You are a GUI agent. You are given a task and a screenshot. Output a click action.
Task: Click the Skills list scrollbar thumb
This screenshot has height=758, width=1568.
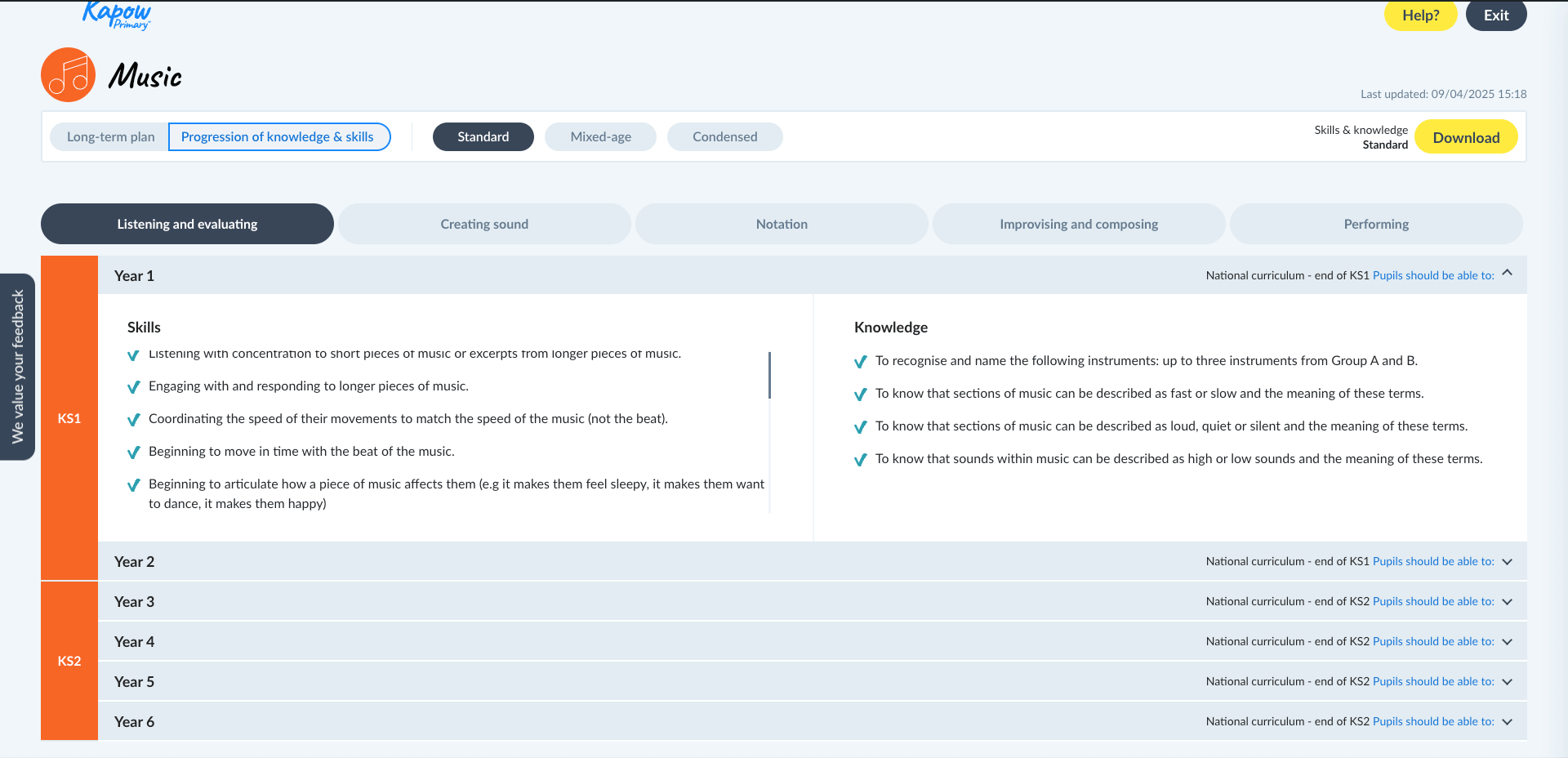pos(769,375)
